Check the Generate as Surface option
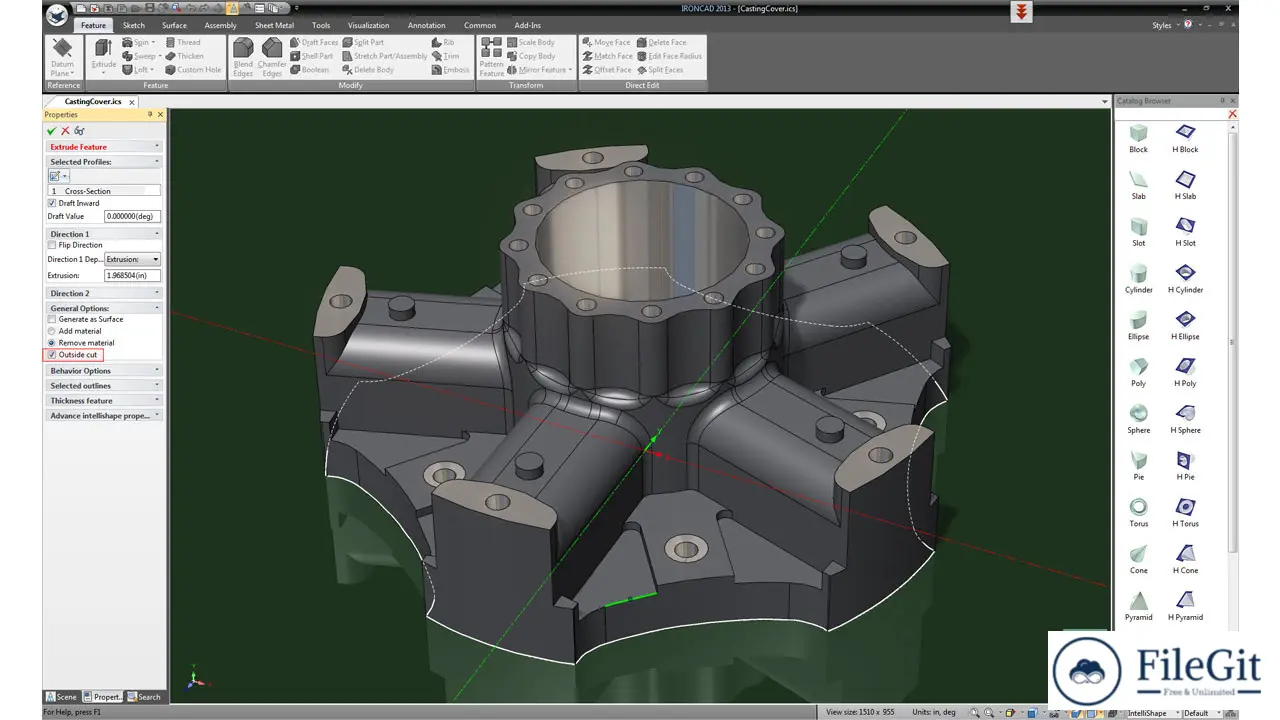 [52, 319]
